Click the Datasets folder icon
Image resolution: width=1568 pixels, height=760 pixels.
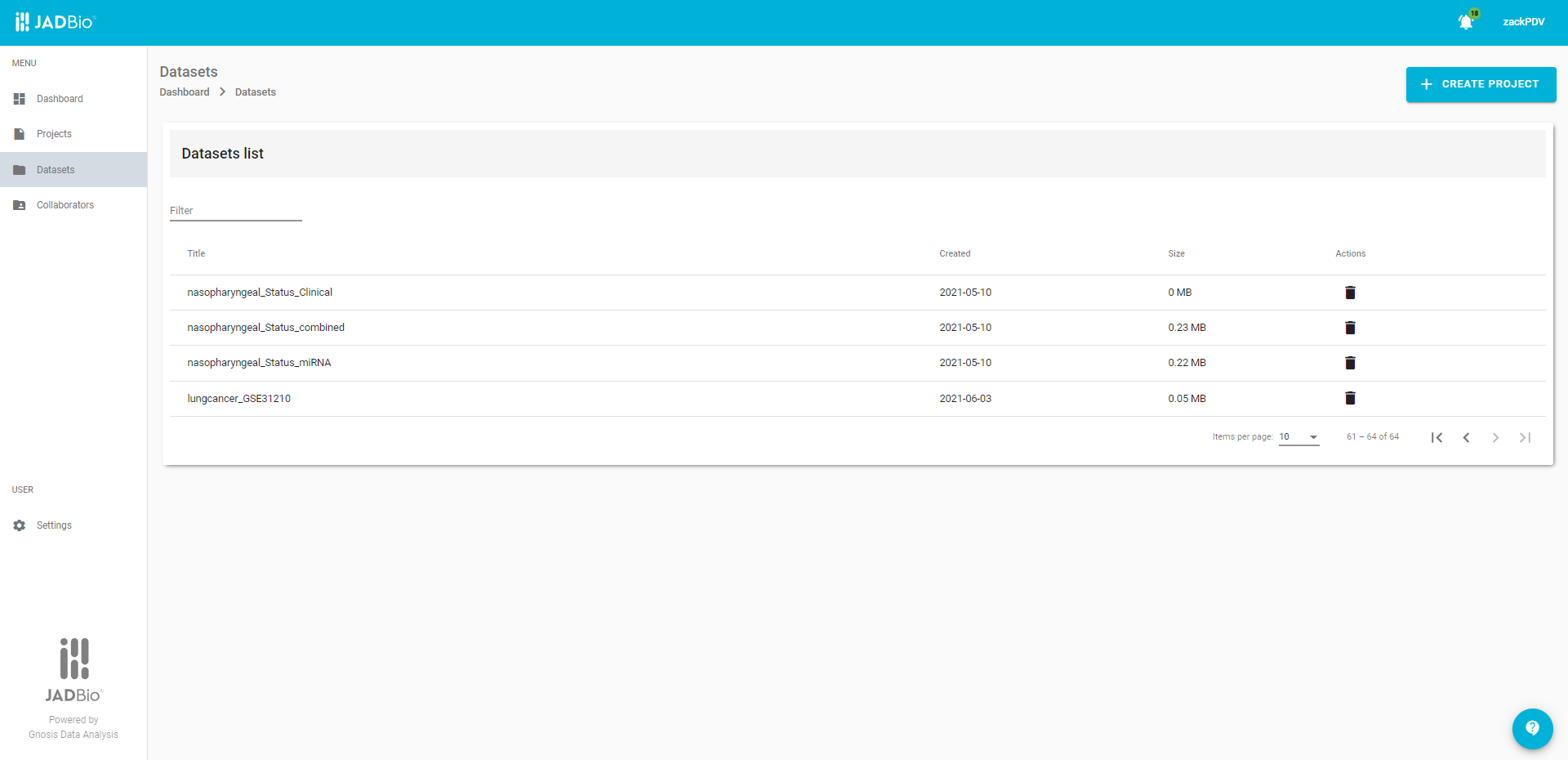click(x=20, y=170)
